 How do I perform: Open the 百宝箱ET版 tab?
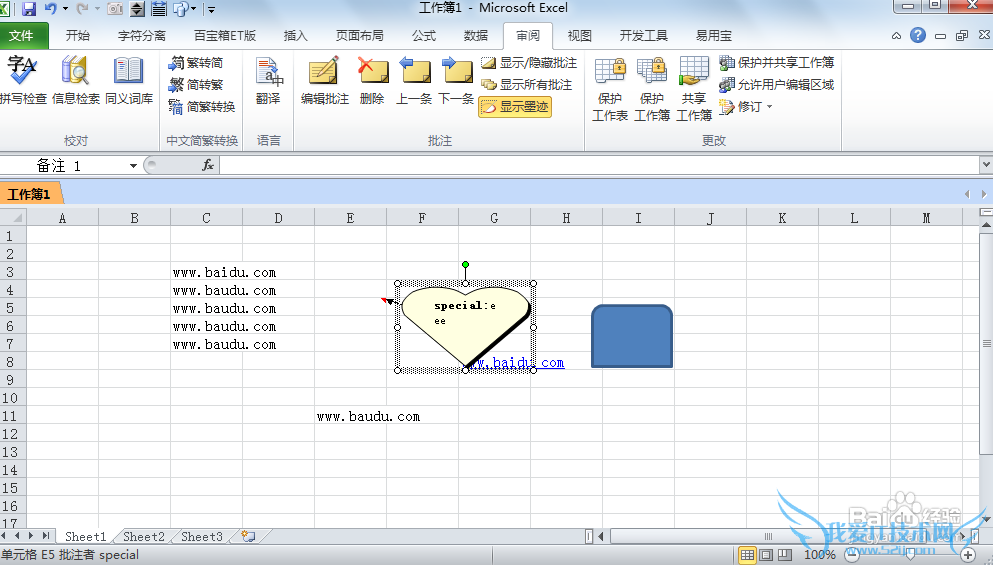[x=225, y=35]
